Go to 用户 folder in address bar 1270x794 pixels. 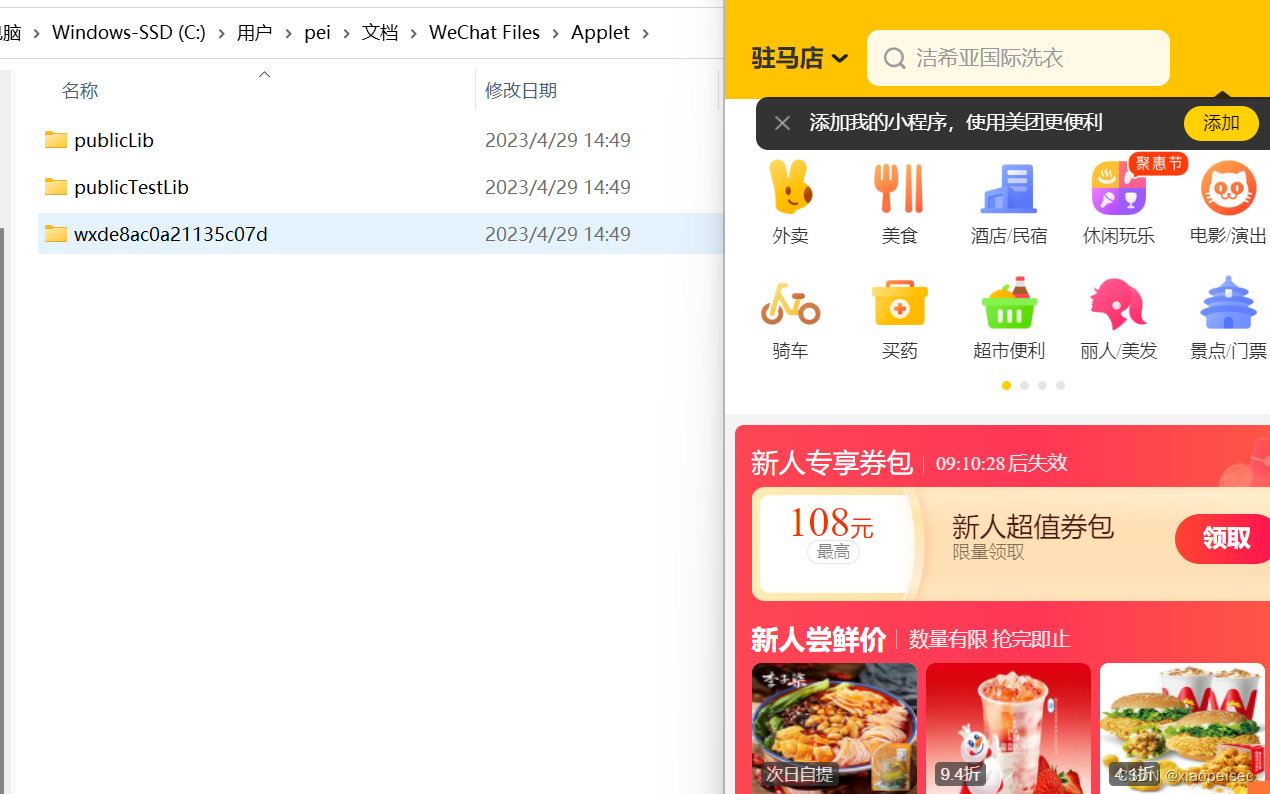(254, 33)
